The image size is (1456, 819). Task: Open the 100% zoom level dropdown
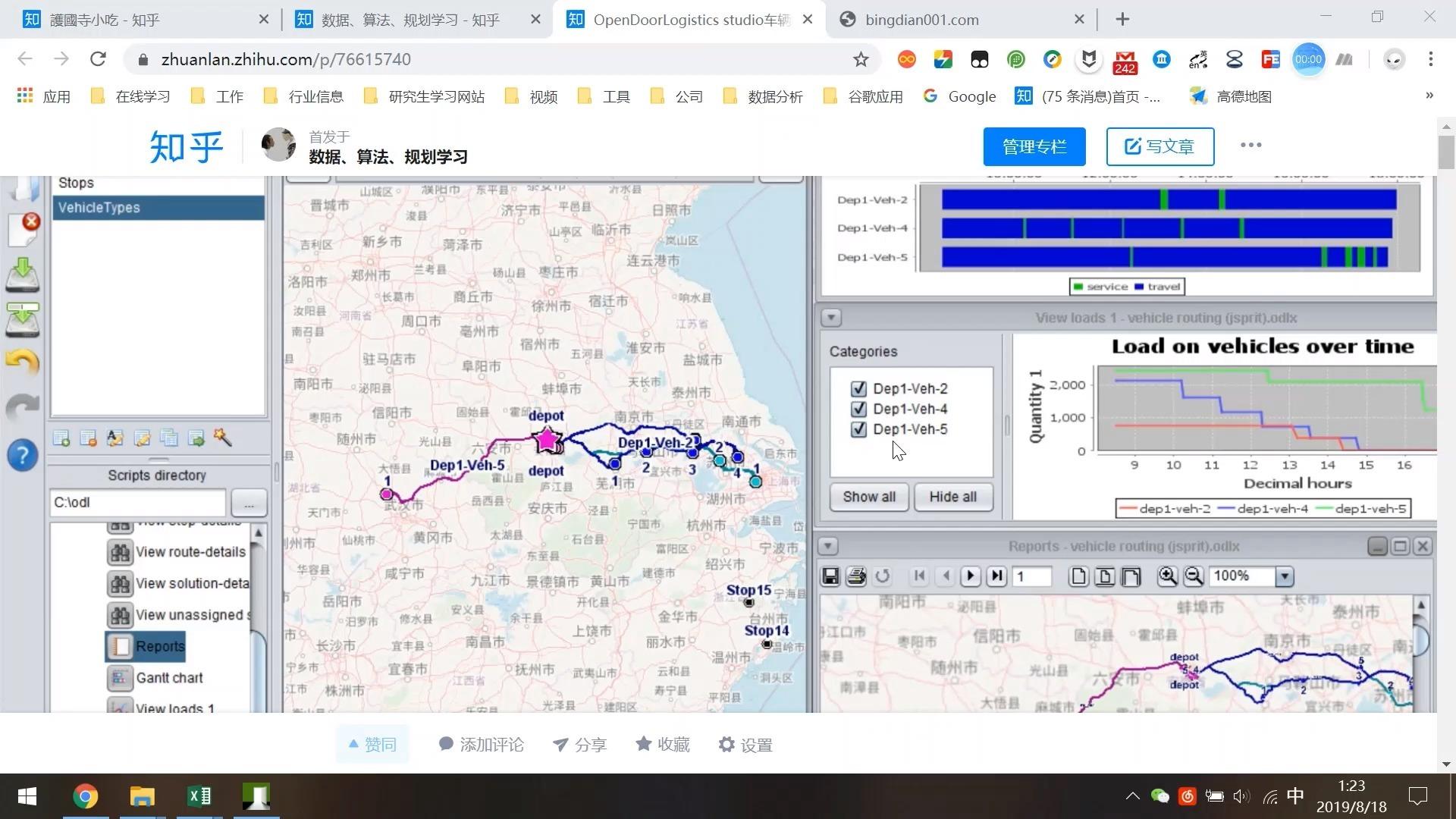point(1284,576)
